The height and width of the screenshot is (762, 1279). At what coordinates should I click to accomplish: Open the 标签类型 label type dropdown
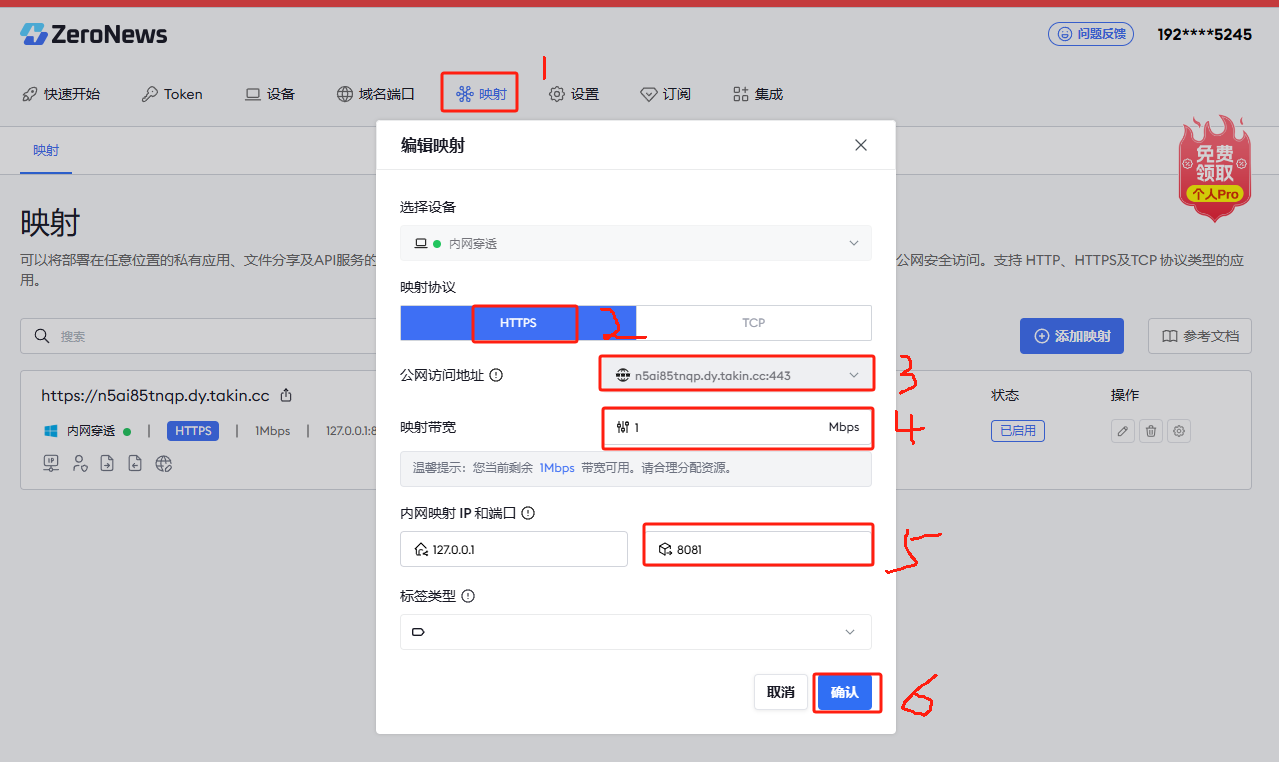pos(636,632)
